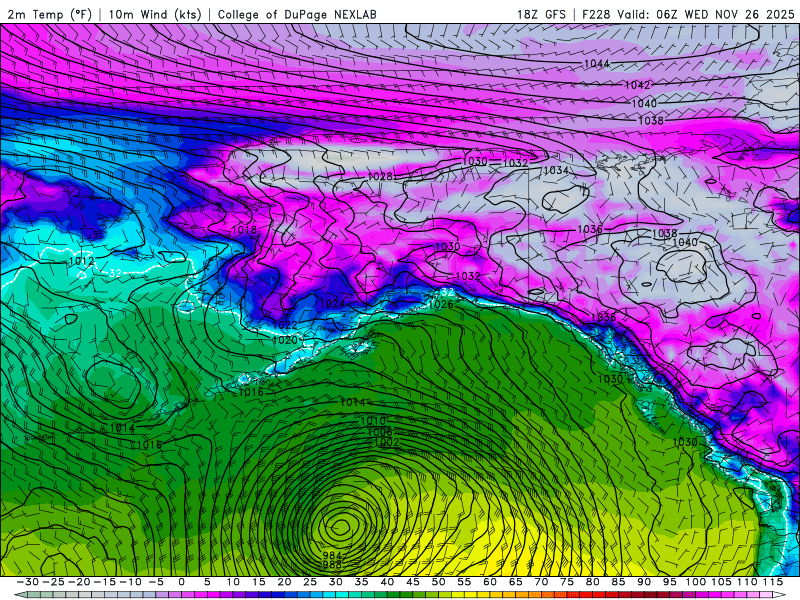Click the 75 temperature scale label

tap(567, 582)
